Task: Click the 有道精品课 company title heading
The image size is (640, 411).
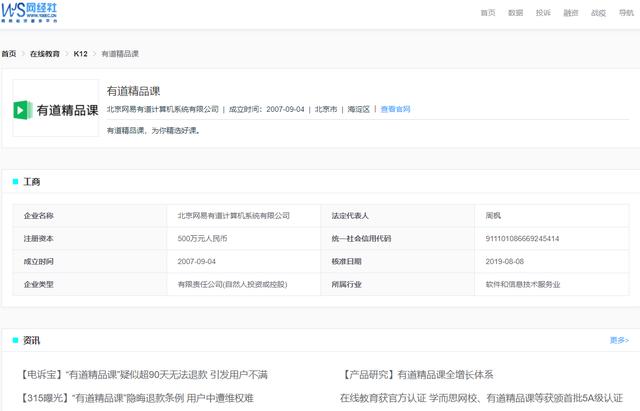Action: pos(133,91)
